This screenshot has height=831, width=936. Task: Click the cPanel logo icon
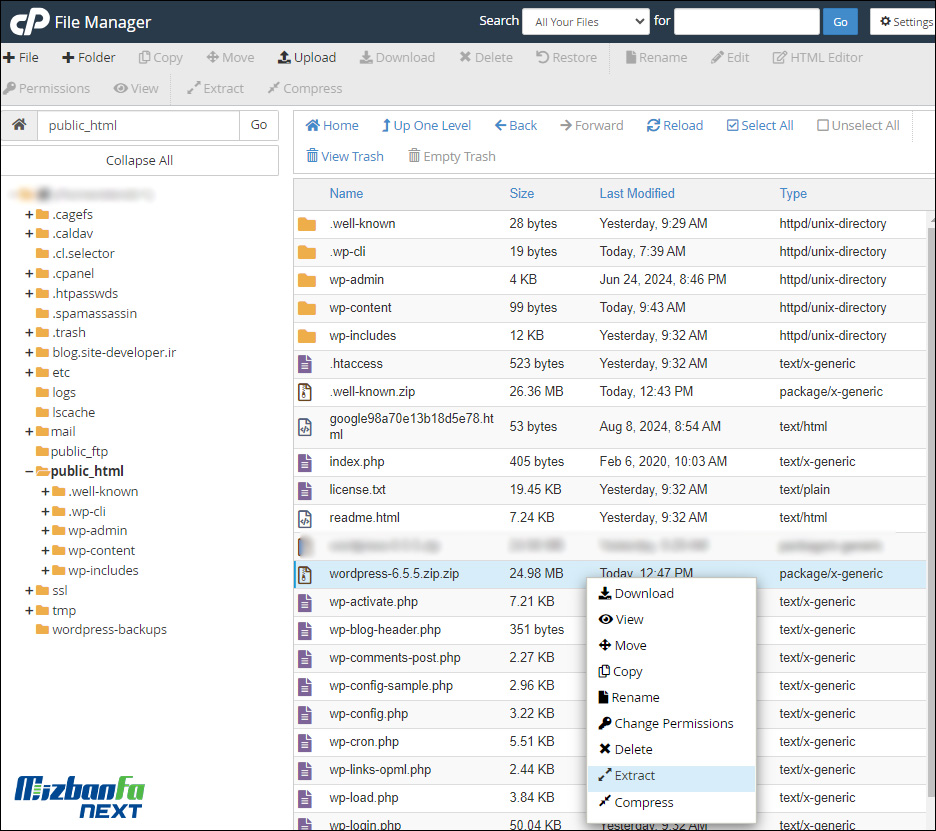pyautogui.click(x=29, y=21)
